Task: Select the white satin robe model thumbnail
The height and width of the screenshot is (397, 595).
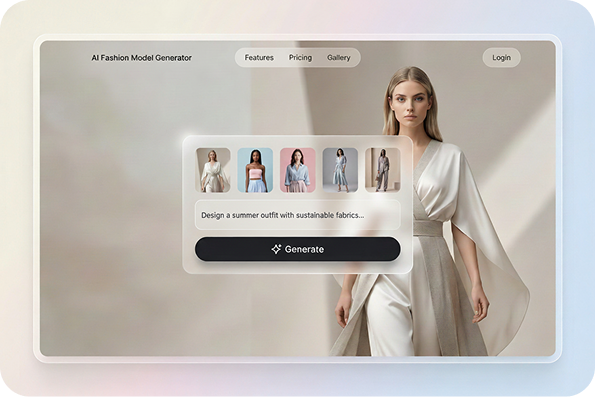Action: pos(213,170)
